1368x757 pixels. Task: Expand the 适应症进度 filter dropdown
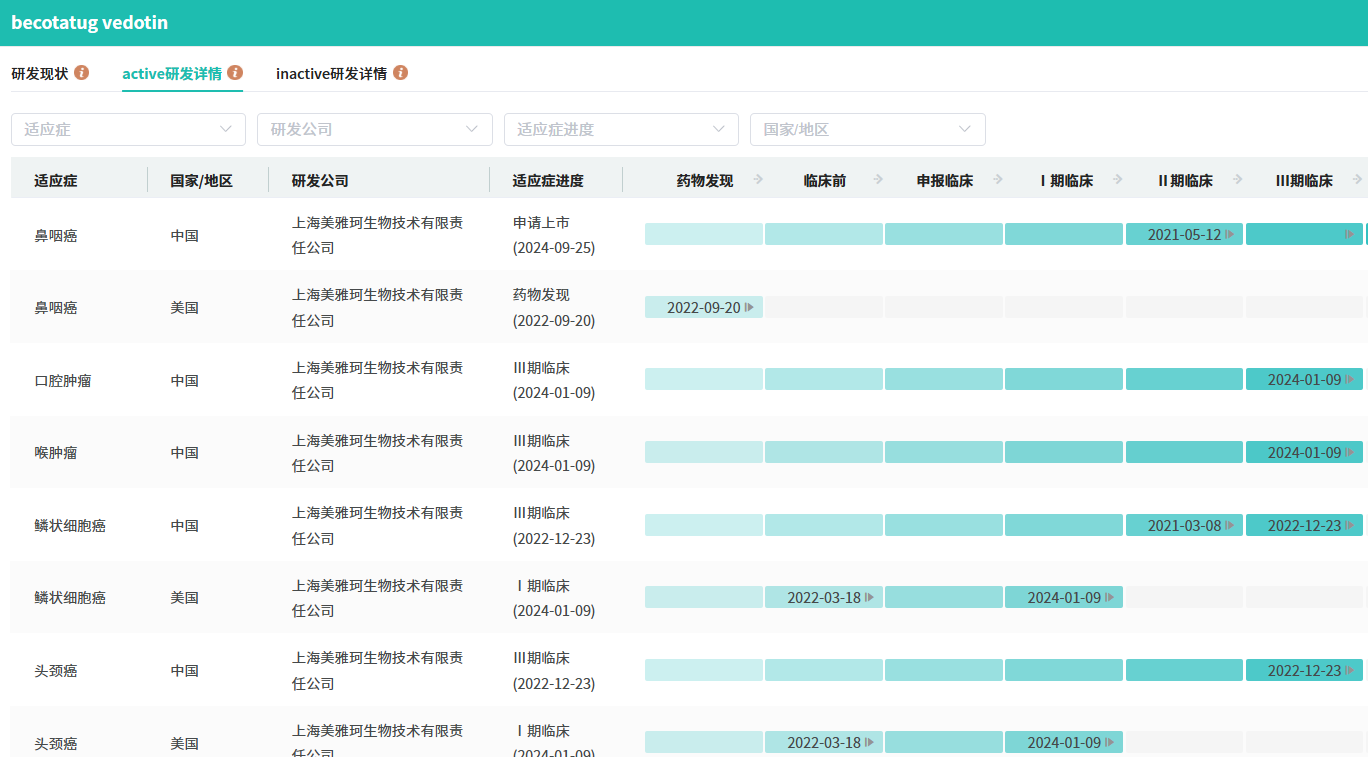click(621, 129)
